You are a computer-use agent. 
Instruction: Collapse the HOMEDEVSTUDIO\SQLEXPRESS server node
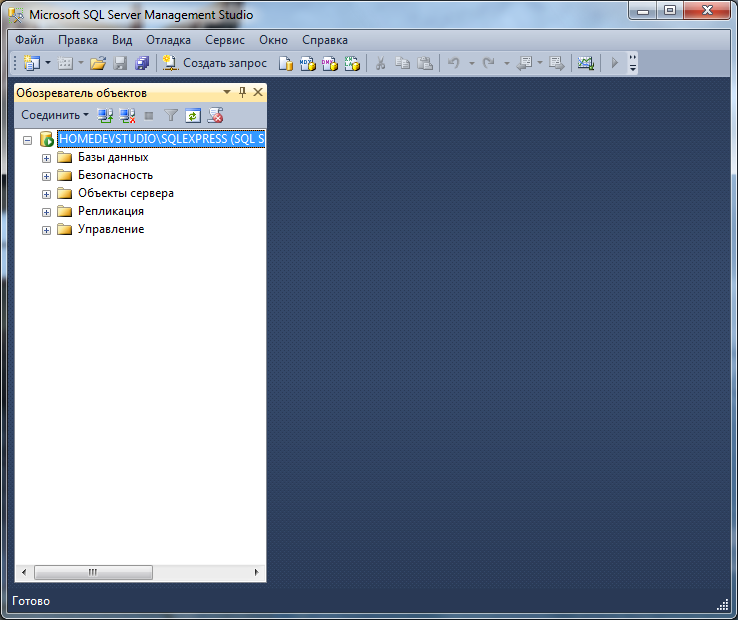coord(28,140)
